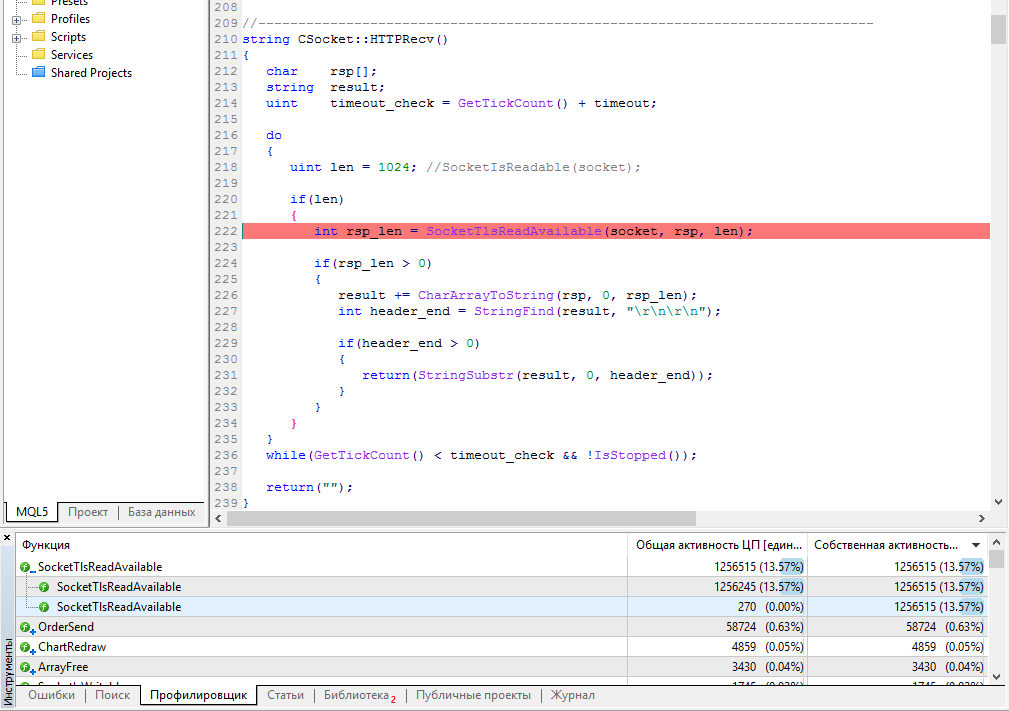Image resolution: width=1009 pixels, height=711 pixels.
Task: Switch to the Проект navigator tab
Action: coord(88,512)
